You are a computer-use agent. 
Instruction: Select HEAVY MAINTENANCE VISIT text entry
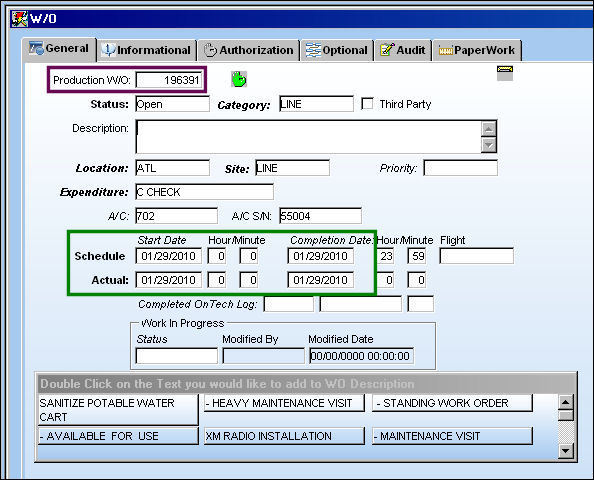coord(284,403)
